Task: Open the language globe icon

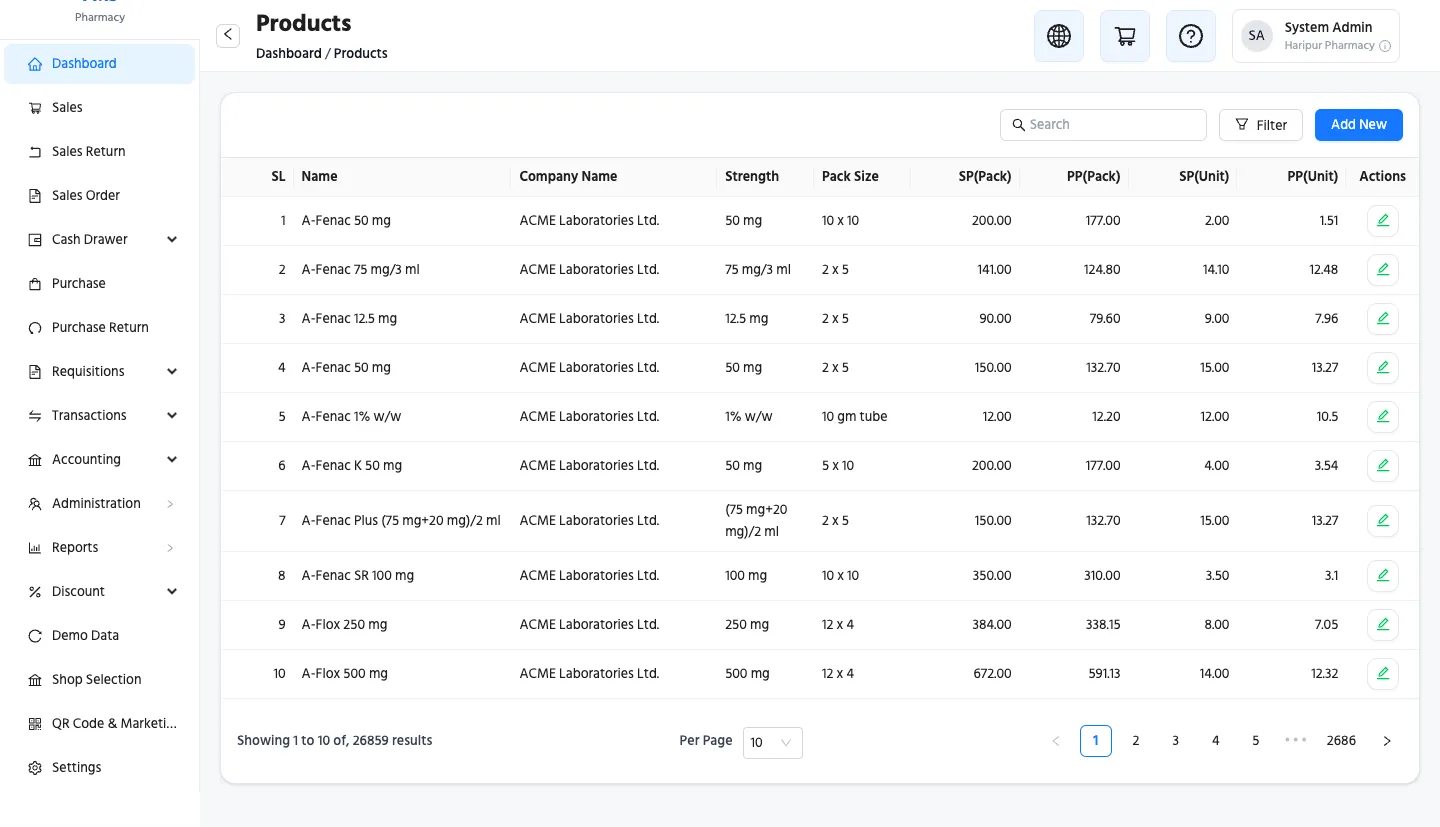Action: (1059, 36)
